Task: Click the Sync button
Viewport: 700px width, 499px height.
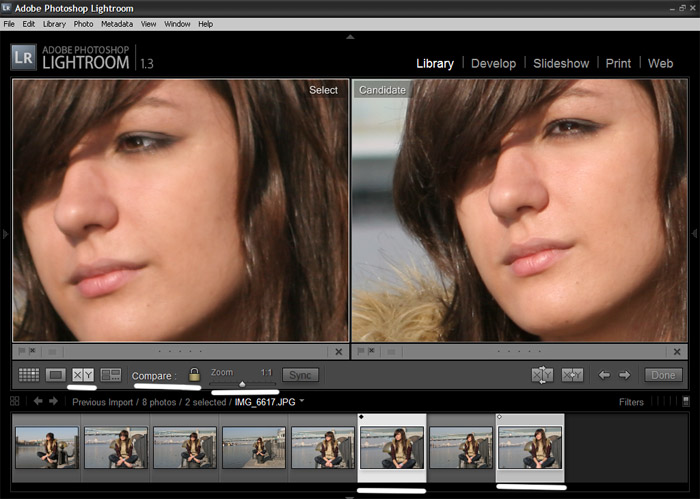Action: pyautogui.click(x=300, y=375)
